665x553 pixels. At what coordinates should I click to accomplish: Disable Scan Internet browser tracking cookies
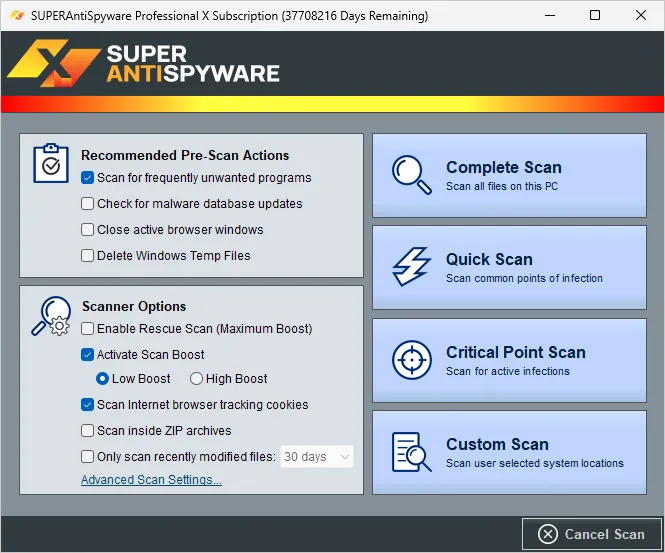87,405
